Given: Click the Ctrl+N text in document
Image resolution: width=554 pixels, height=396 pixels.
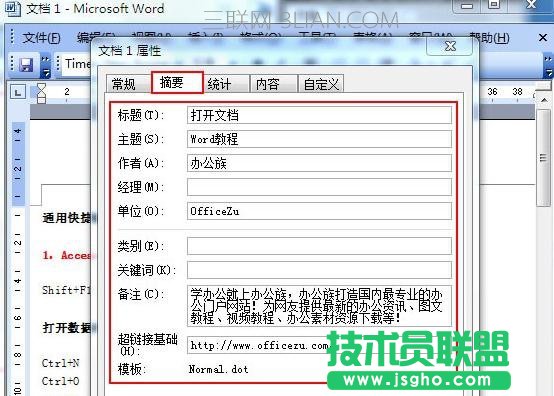Looking at the screenshot, I should (60, 363).
